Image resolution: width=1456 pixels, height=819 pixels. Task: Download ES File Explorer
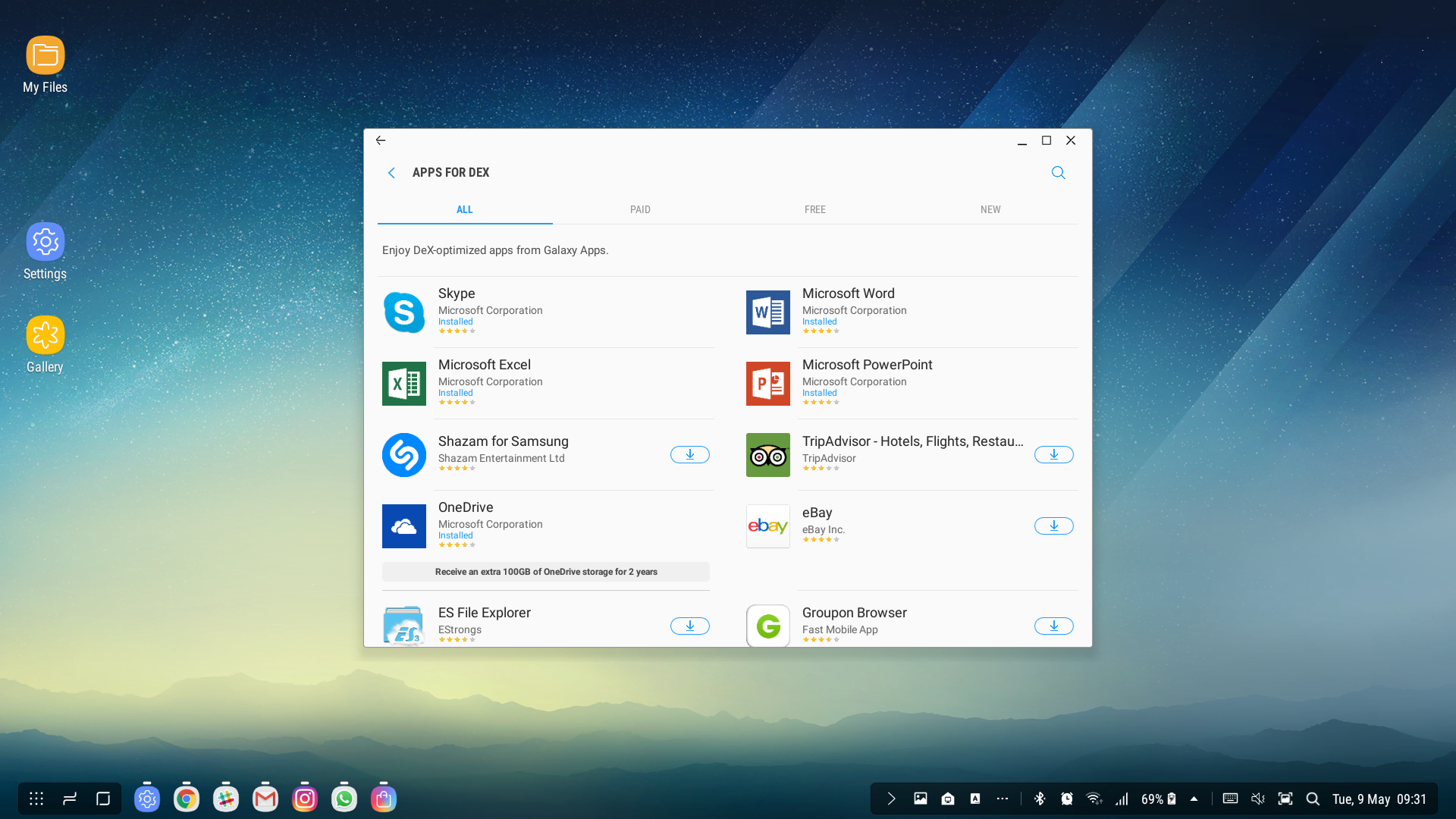coord(690,626)
